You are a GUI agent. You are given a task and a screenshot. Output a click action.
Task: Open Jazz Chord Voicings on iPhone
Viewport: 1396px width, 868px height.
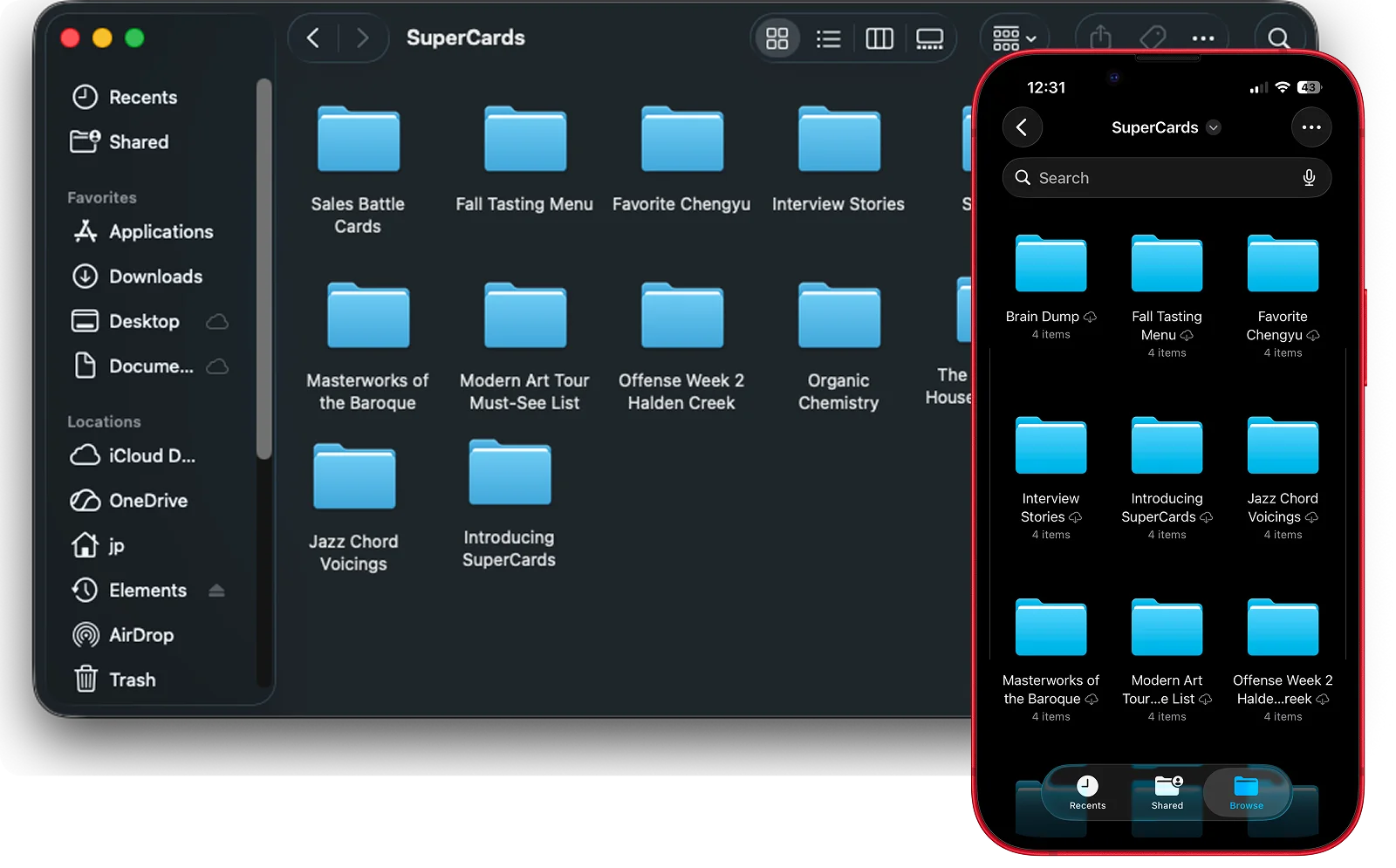[1283, 478]
